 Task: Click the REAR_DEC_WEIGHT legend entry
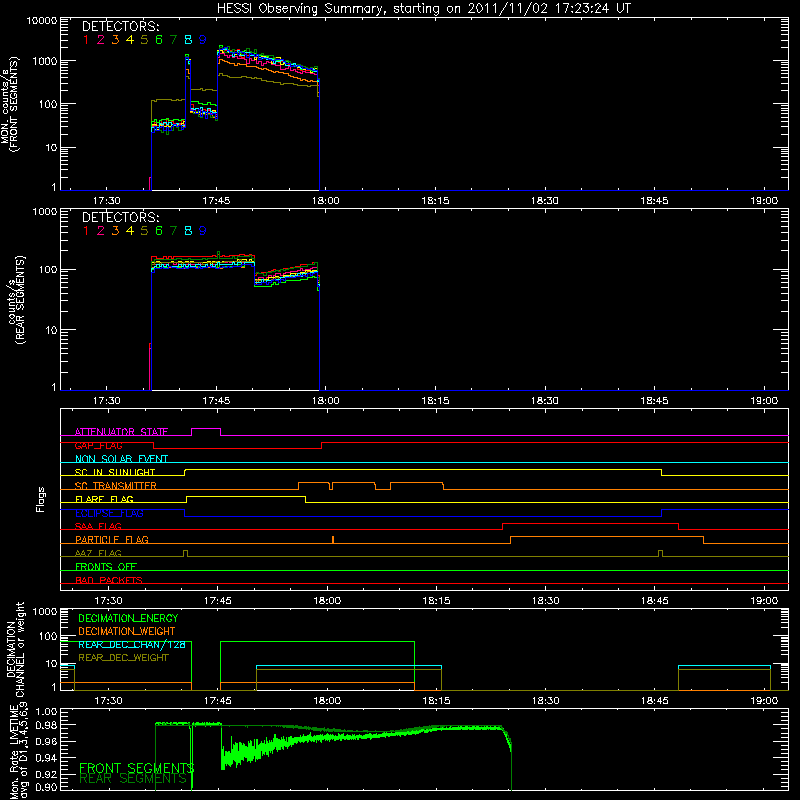coord(123,658)
